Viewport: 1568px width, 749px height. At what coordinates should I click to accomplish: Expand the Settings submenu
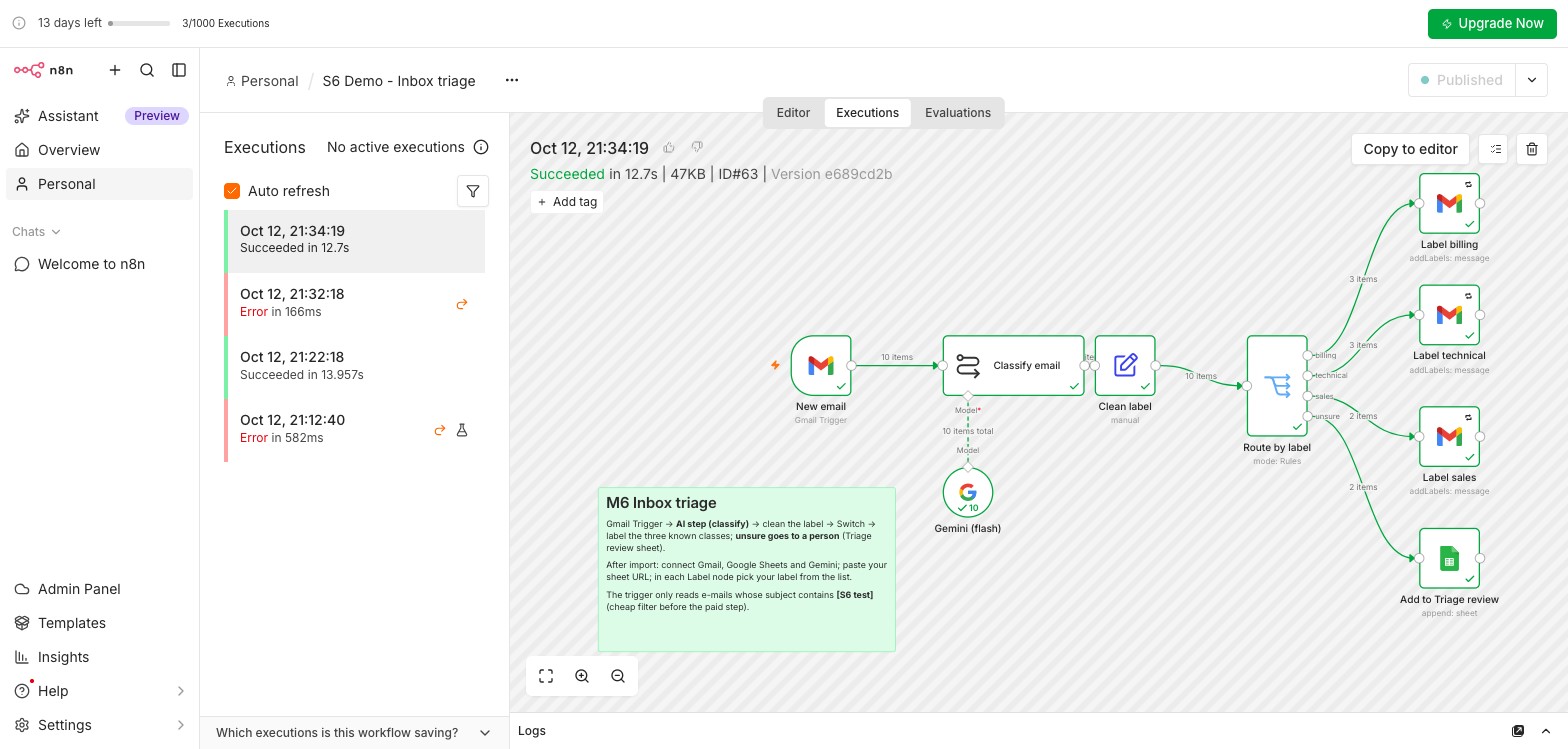click(x=181, y=725)
